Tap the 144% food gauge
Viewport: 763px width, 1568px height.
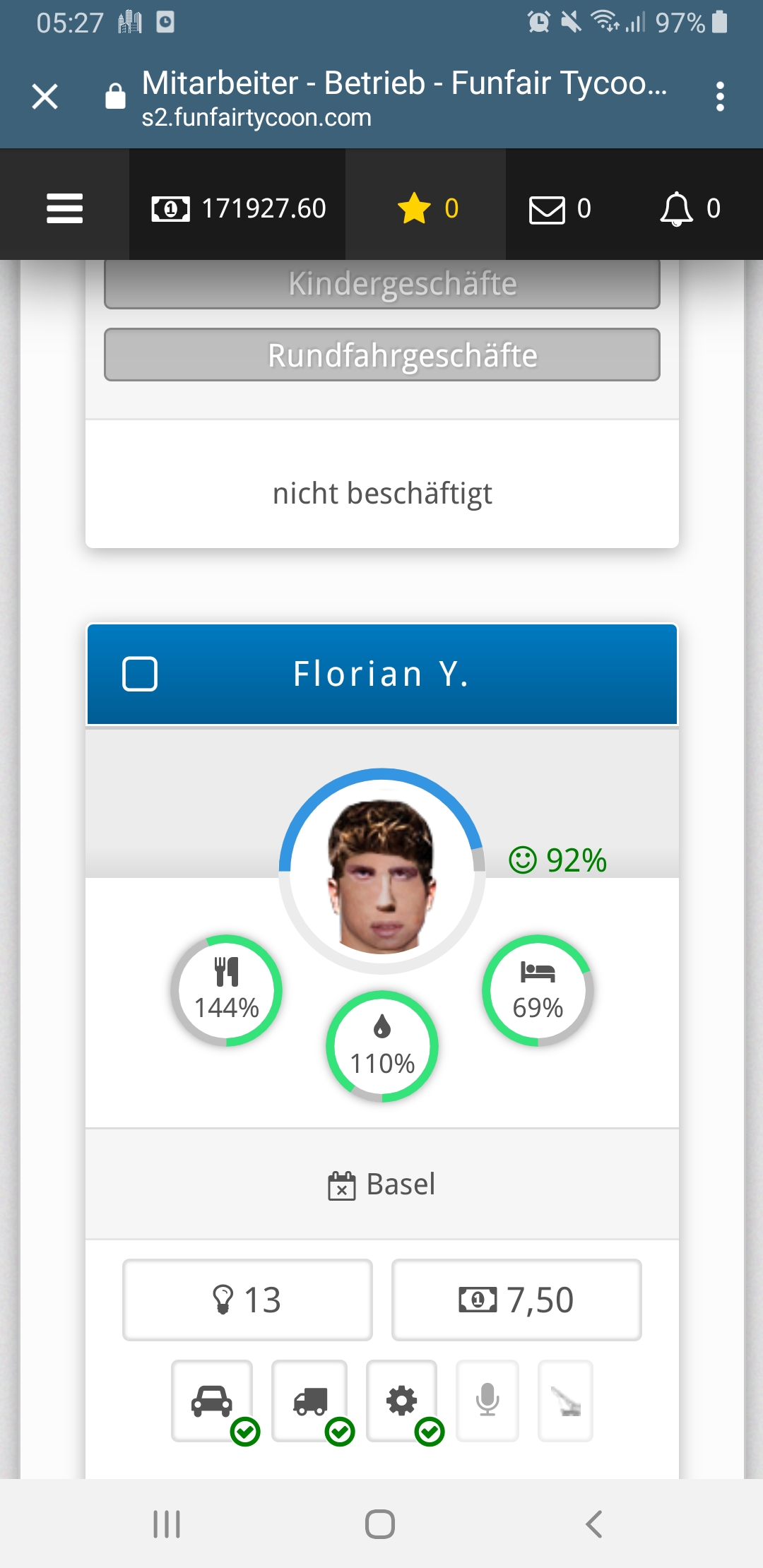tap(227, 990)
